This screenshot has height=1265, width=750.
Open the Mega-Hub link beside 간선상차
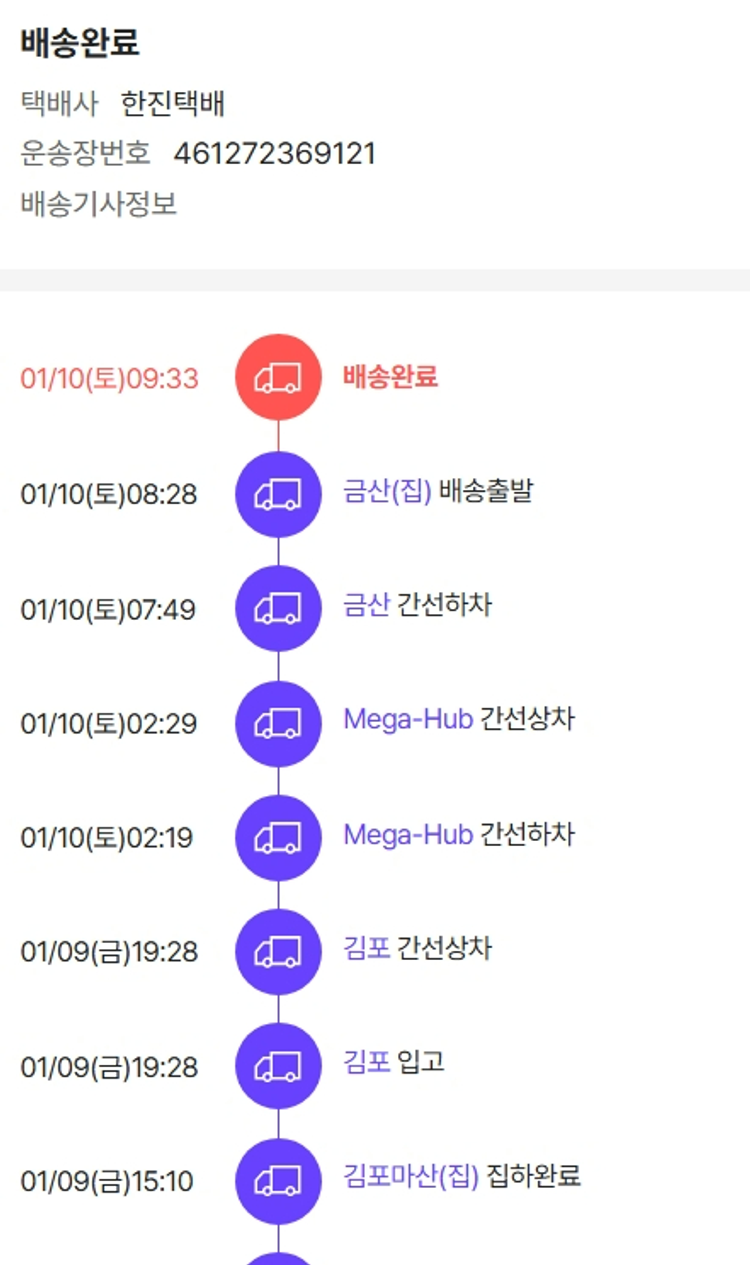click(x=407, y=719)
